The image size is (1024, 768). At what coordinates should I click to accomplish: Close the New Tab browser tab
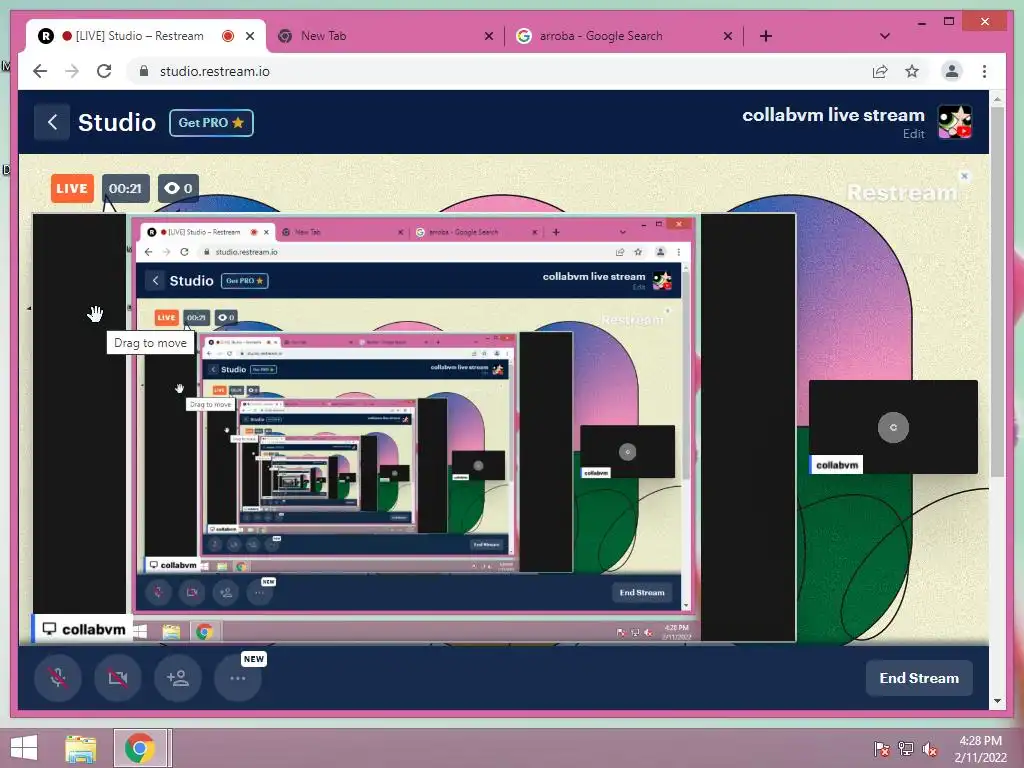click(x=488, y=37)
